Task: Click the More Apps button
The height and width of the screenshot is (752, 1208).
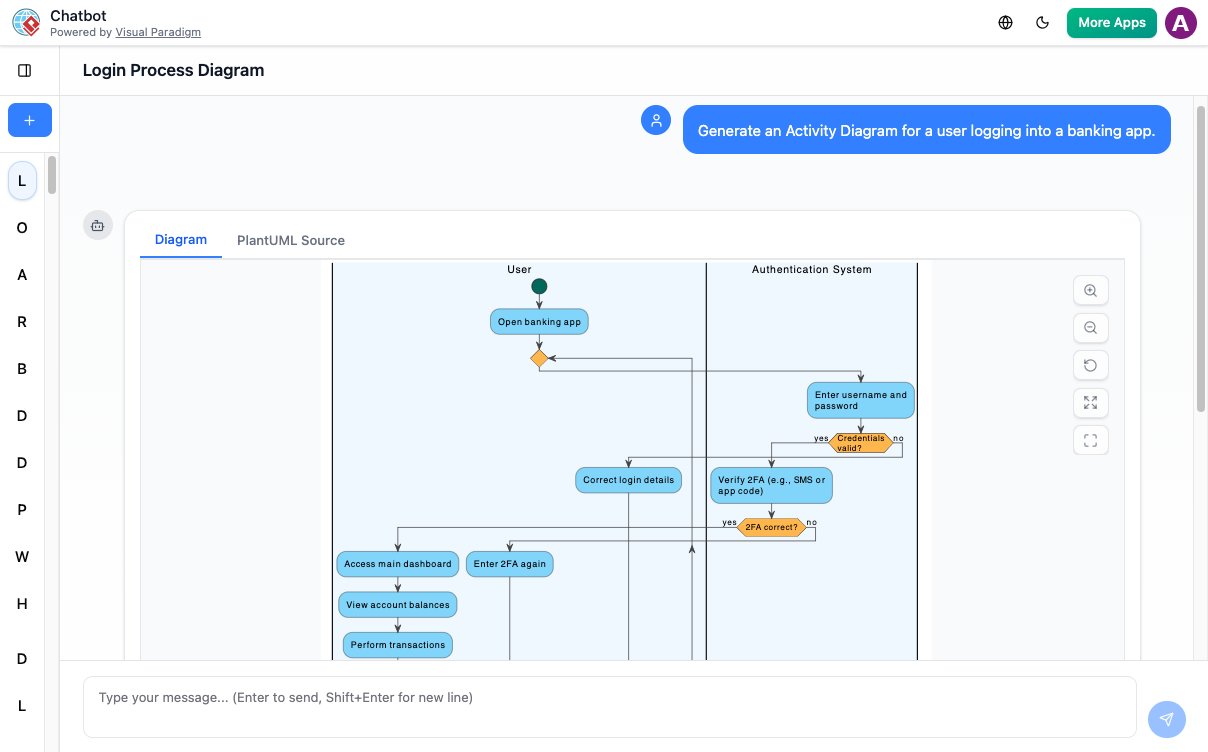Action: [1111, 22]
